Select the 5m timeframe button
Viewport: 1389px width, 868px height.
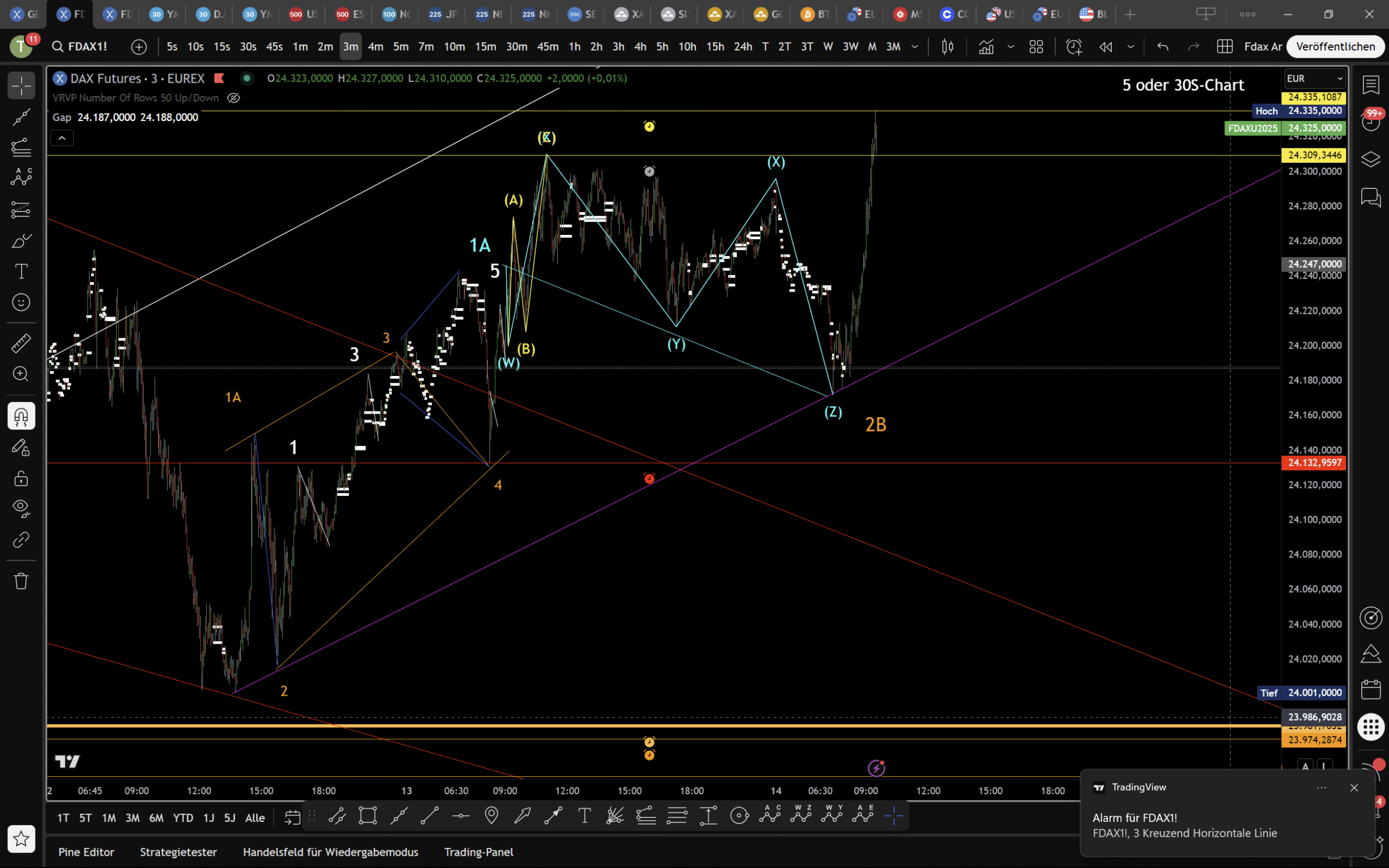[400, 47]
